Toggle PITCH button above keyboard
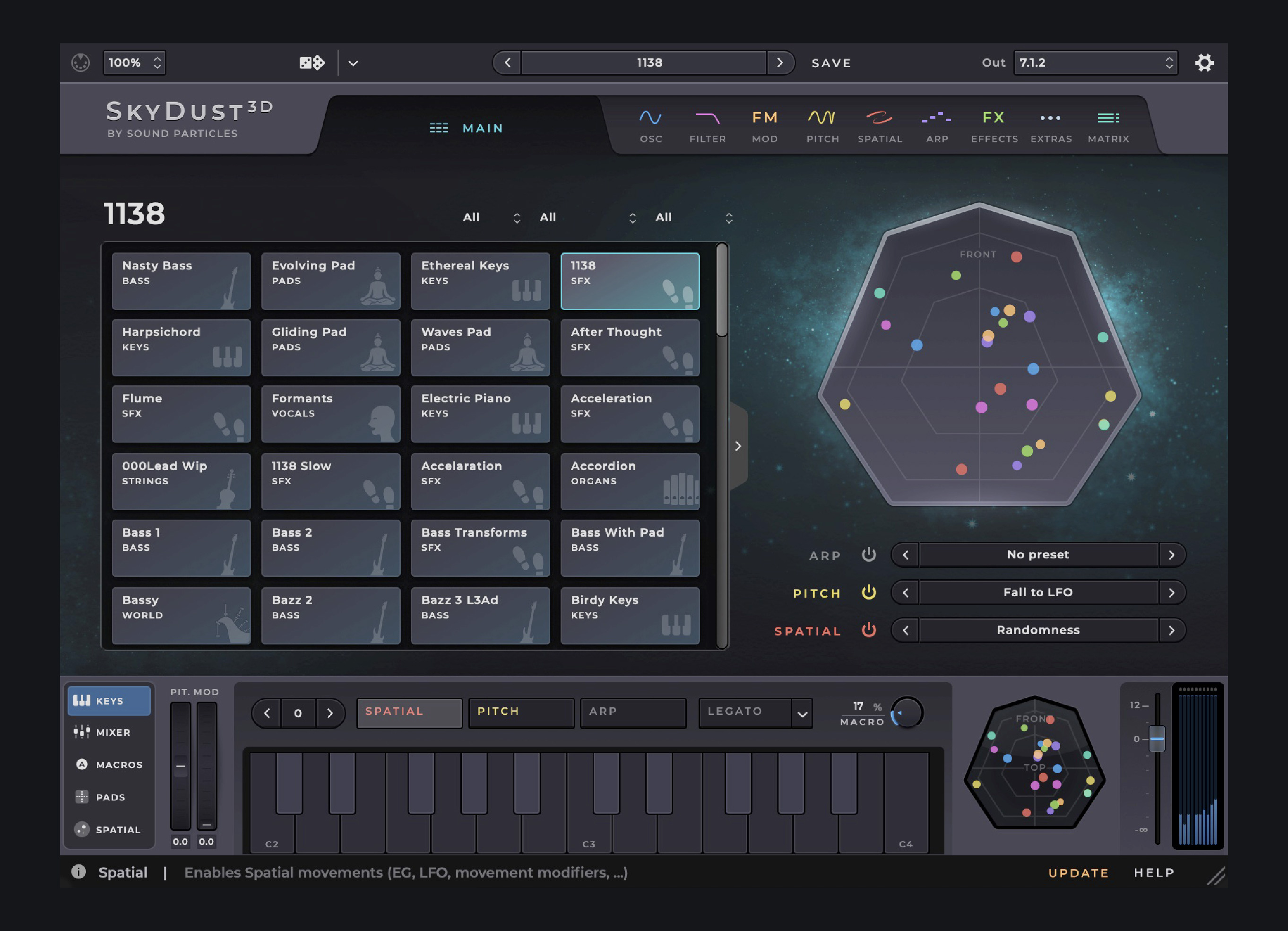The image size is (1288, 931). [x=521, y=713]
